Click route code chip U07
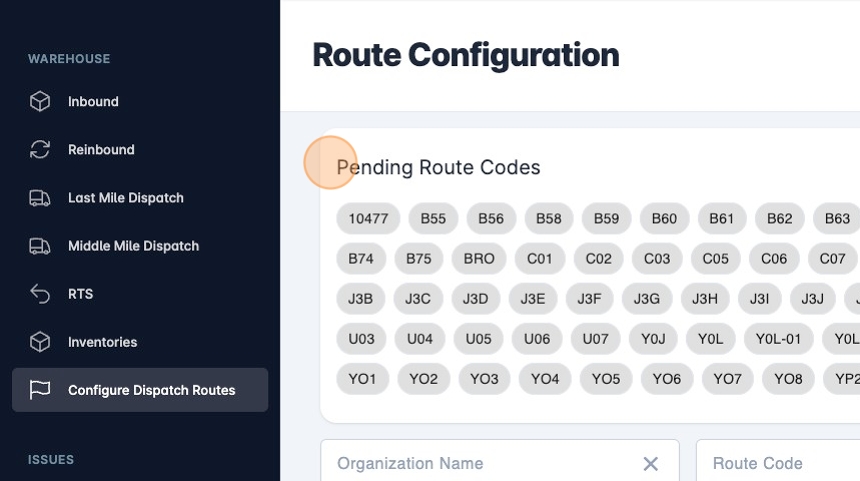This screenshot has height=481, width=860. click(x=595, y=339)
